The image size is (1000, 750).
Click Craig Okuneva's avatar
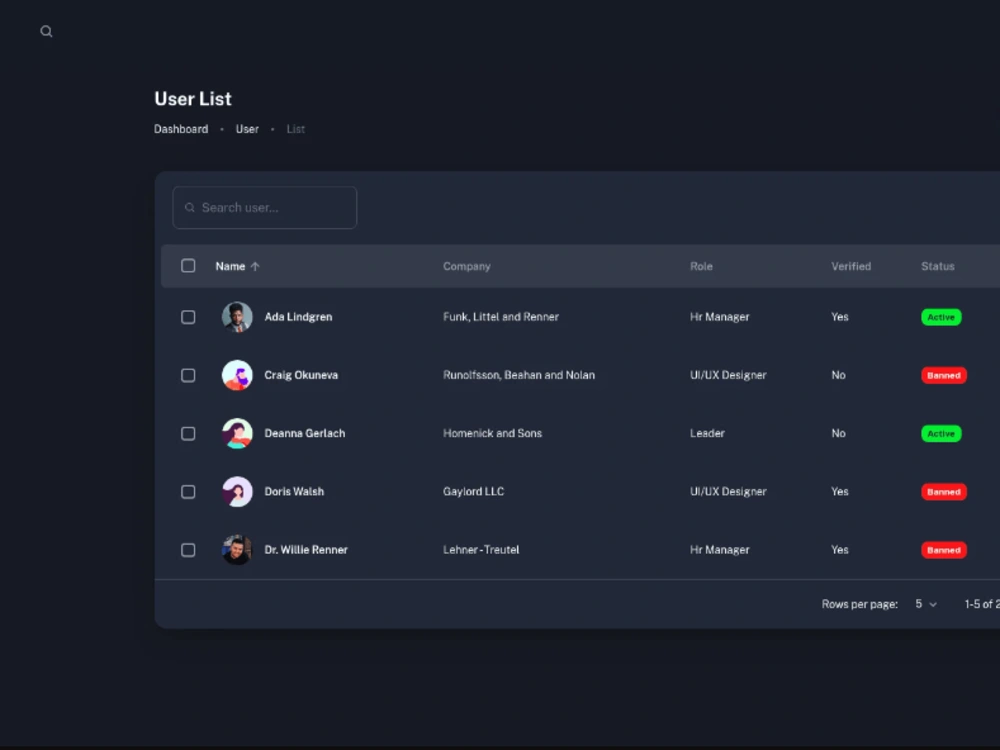(x=237, y=375)
